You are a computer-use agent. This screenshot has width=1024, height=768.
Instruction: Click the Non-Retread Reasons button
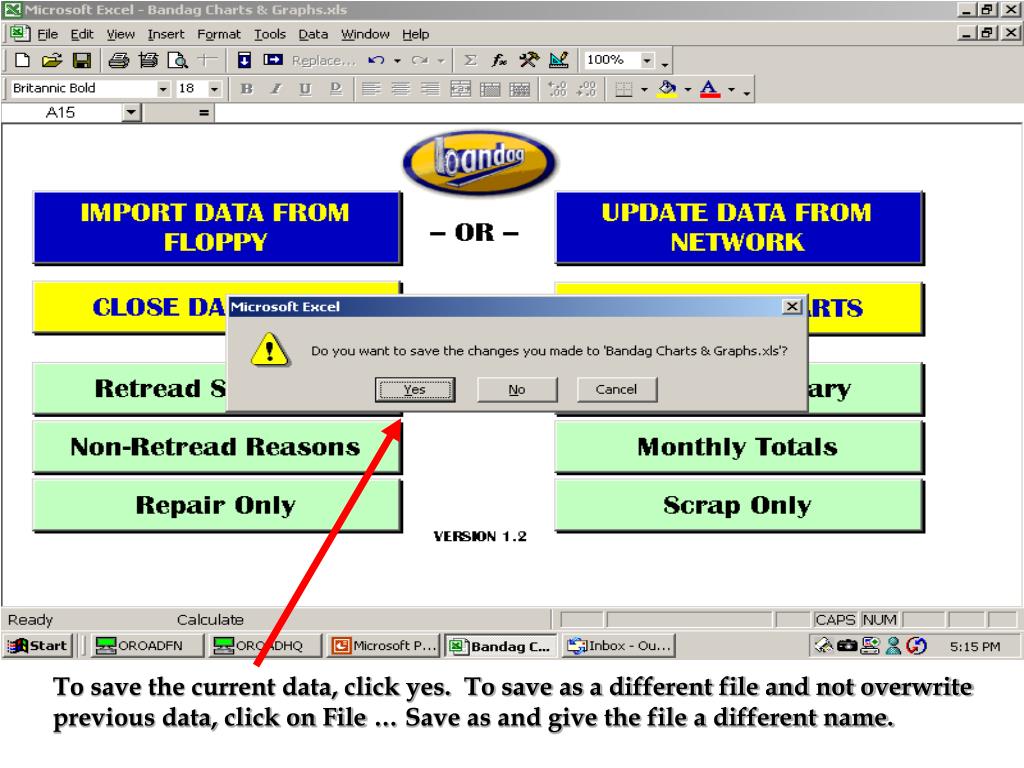pos(217,447)
